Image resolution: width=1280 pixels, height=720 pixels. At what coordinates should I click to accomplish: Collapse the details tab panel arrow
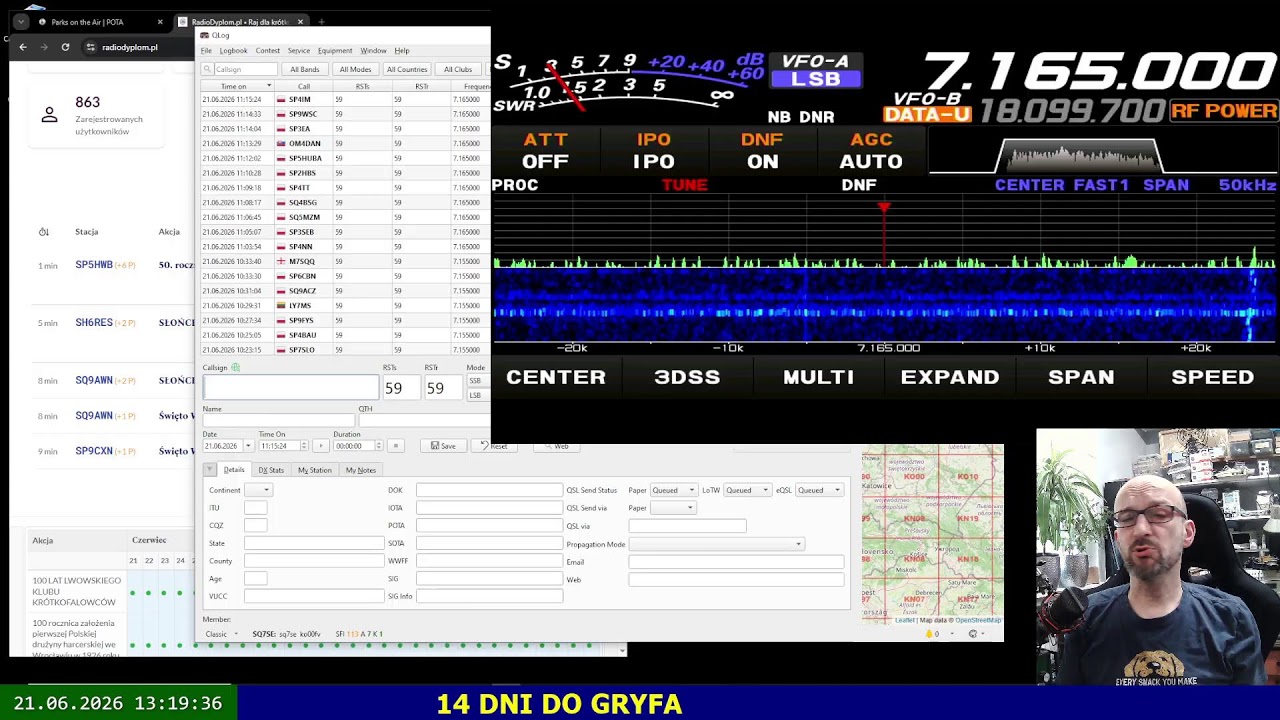(210, 470)
